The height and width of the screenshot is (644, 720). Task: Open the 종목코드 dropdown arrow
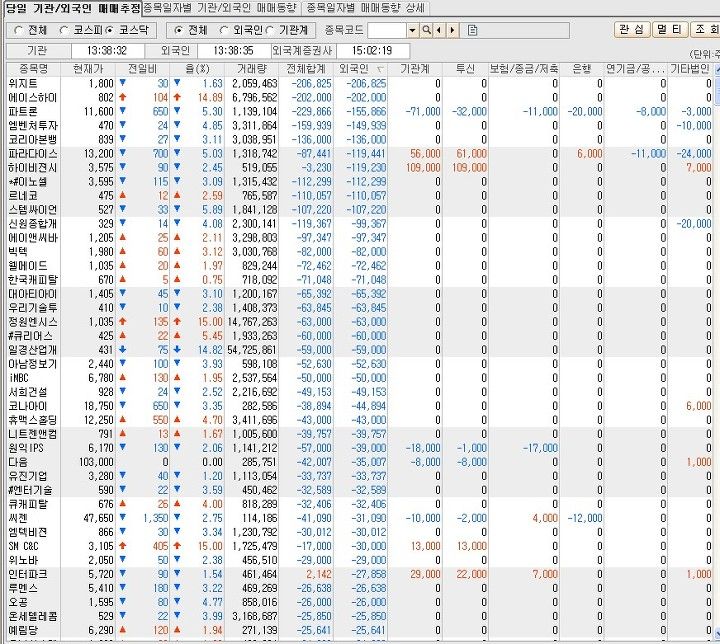412,30
